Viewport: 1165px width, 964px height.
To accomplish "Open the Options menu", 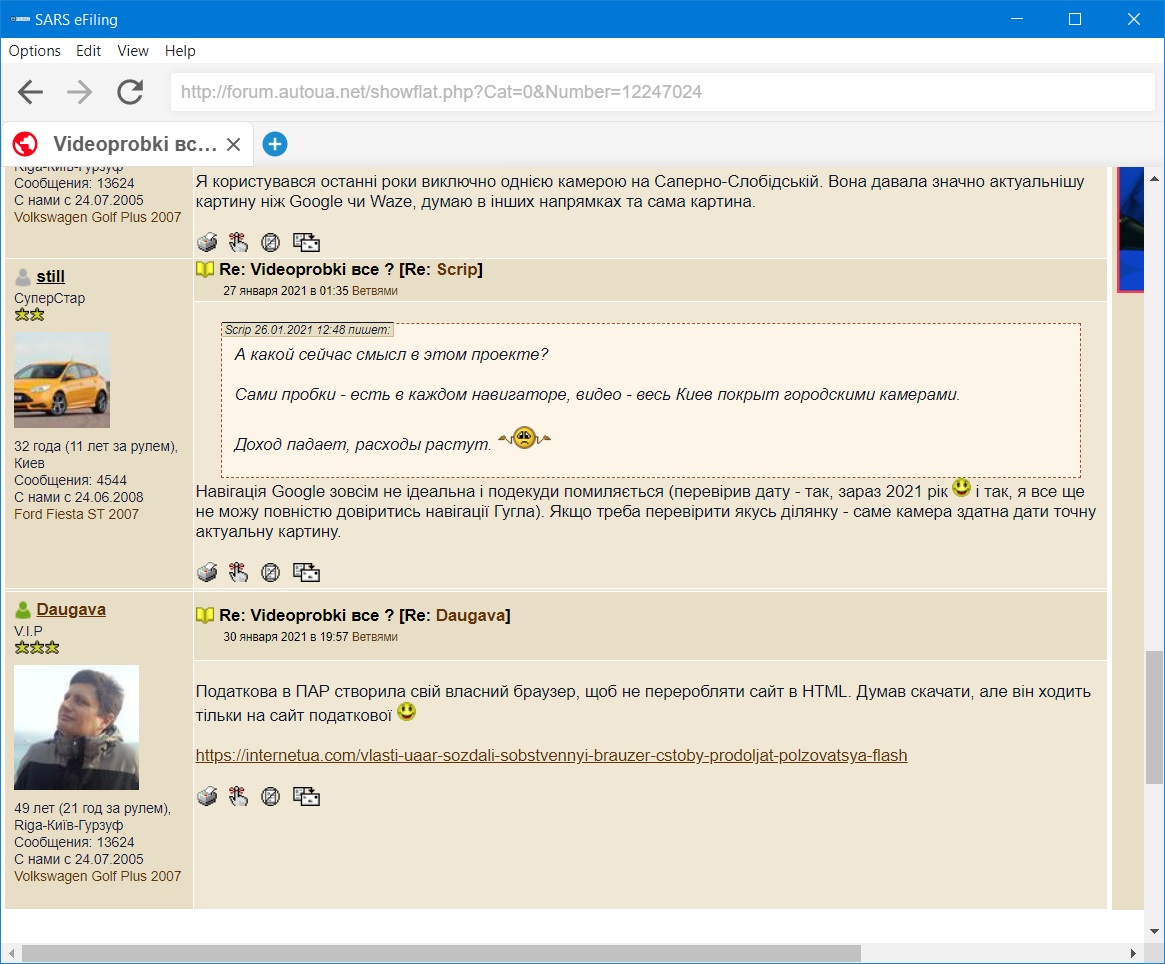I will [x=35, y=51].
